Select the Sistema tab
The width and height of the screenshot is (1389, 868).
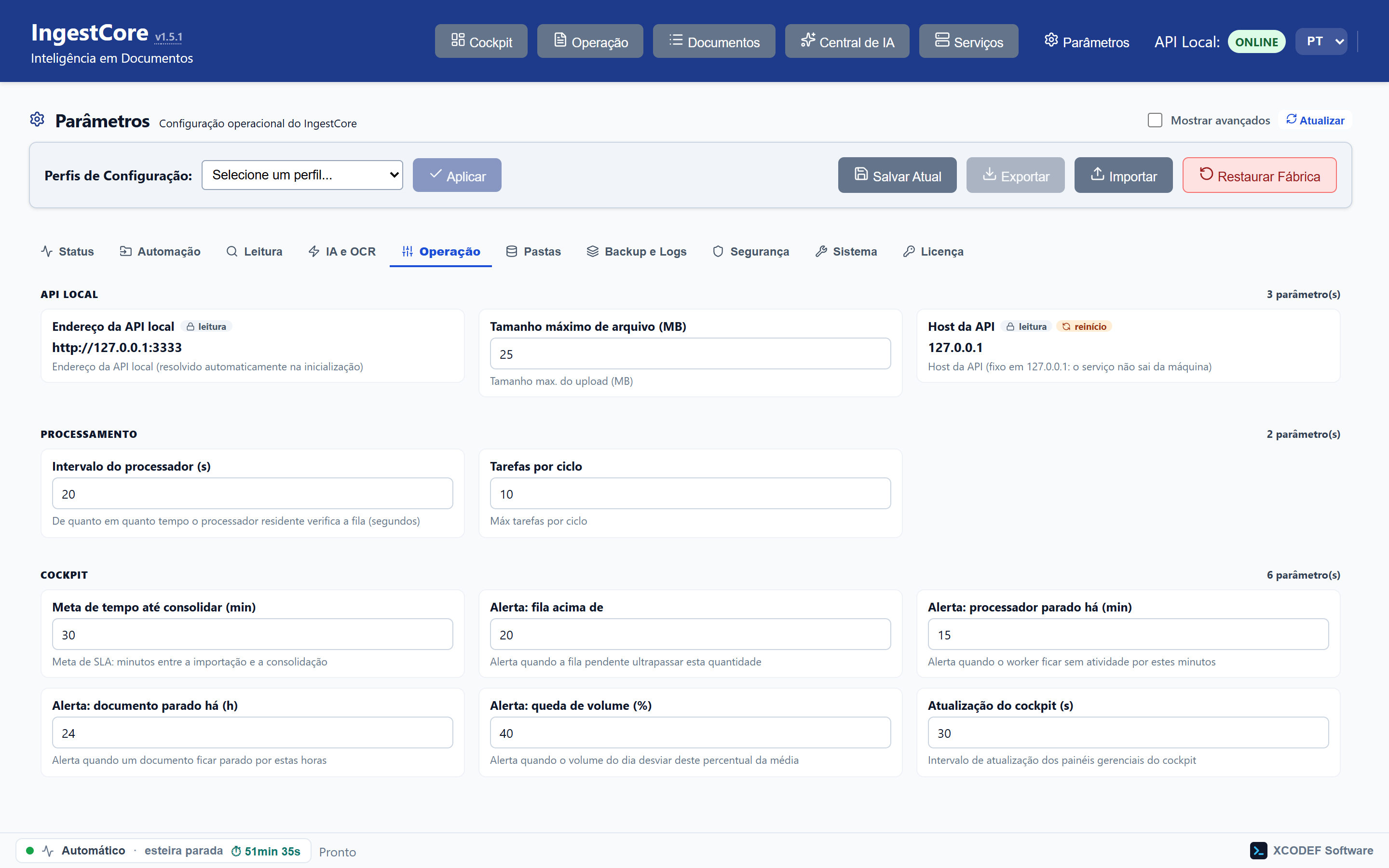point(846,251)
